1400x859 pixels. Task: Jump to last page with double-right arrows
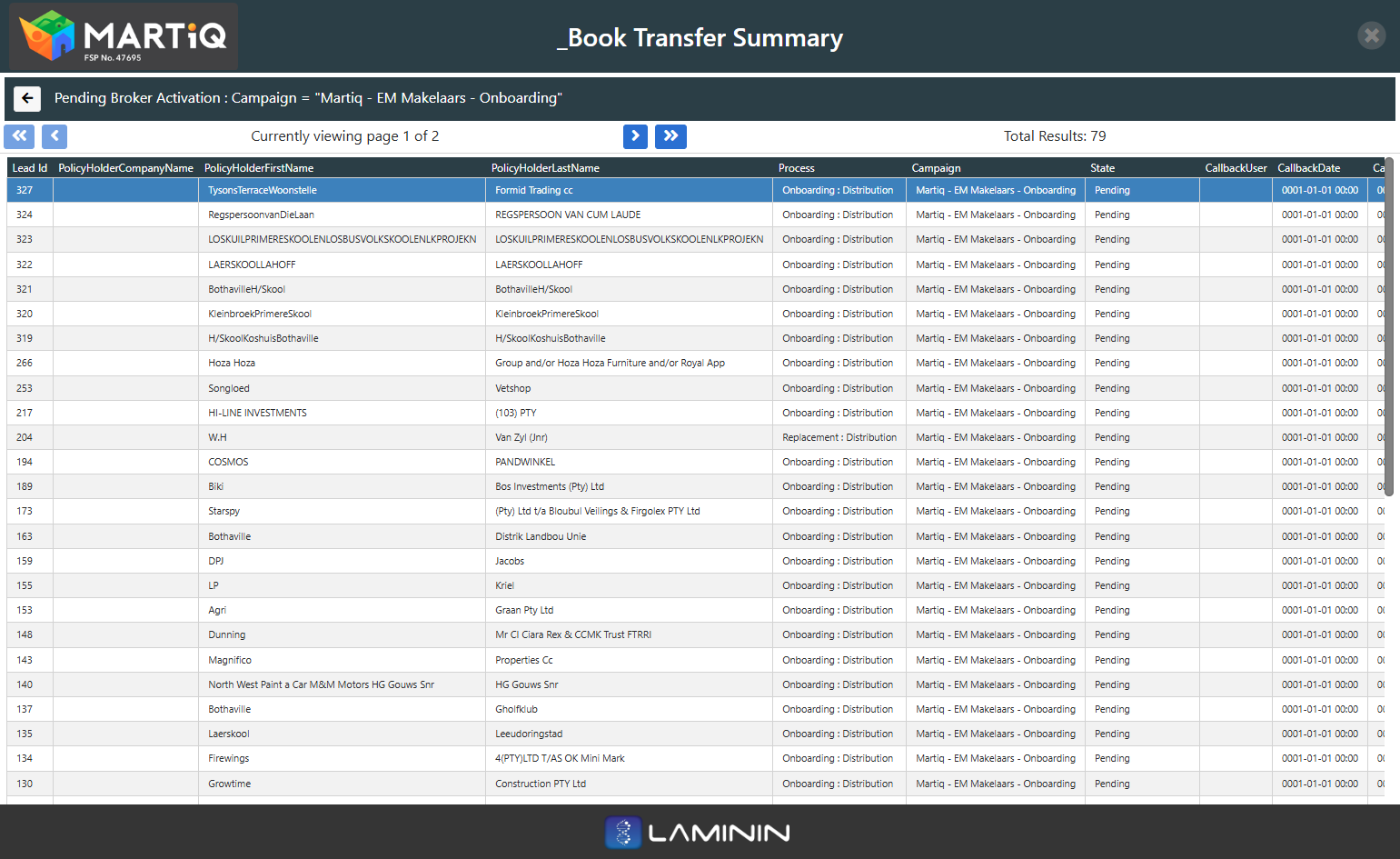pyautogui.click(x=670, y=136)
